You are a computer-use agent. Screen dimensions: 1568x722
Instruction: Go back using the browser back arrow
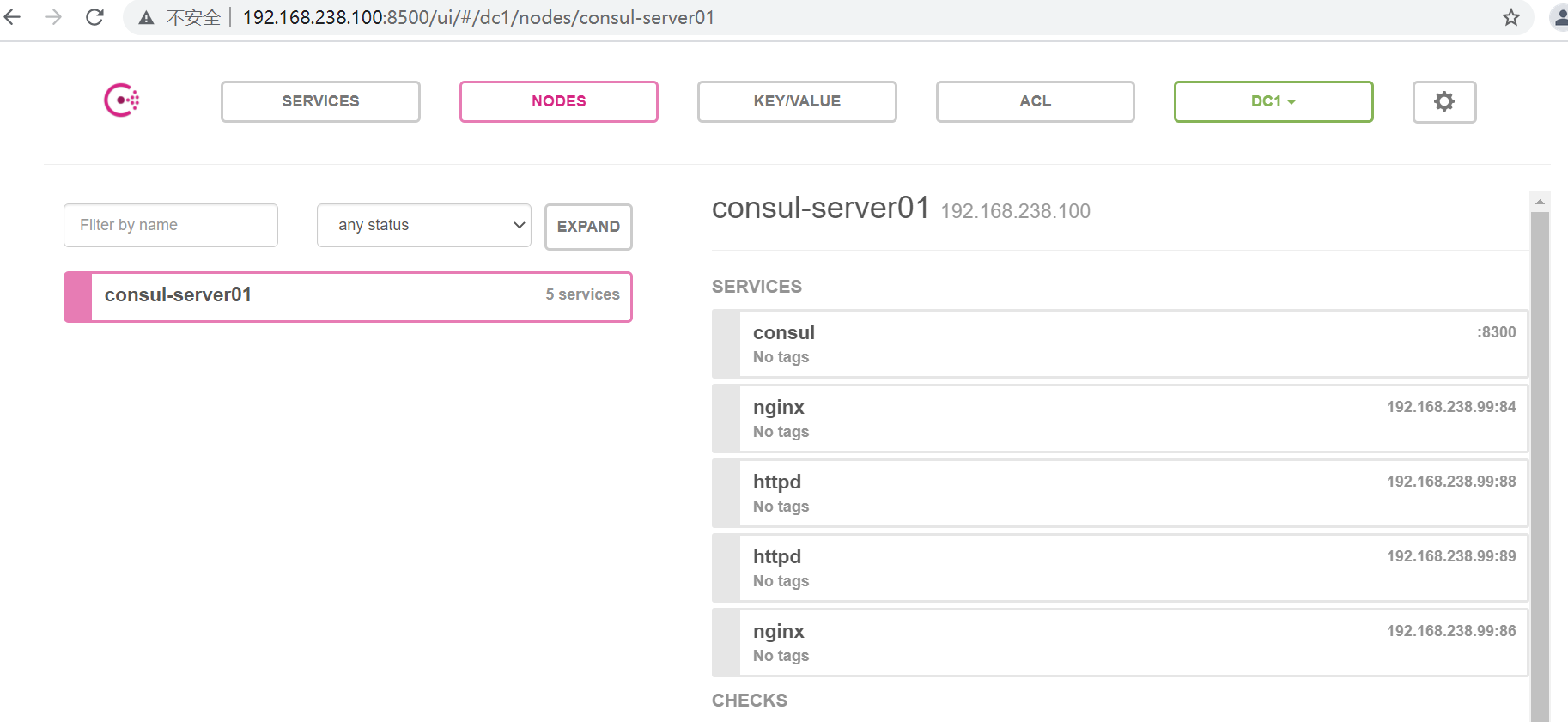pos(13,17)
